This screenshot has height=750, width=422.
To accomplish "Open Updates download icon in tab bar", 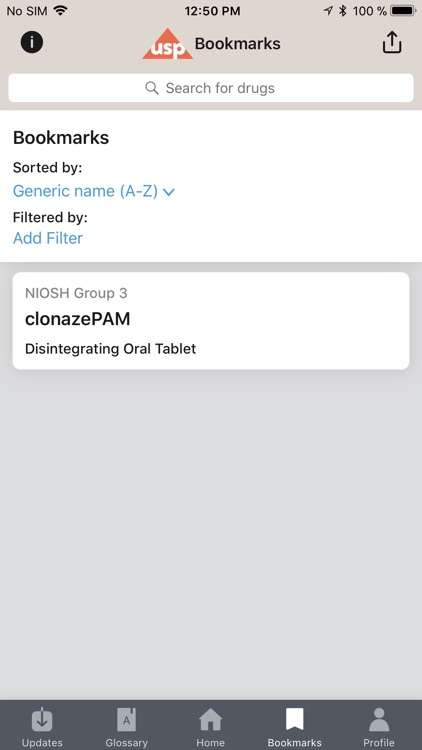I will [x=42, y=720].
